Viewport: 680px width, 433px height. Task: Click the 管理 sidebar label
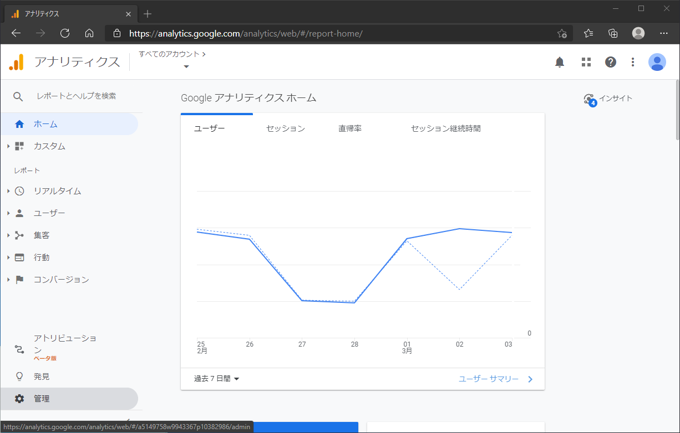(42, 398)
